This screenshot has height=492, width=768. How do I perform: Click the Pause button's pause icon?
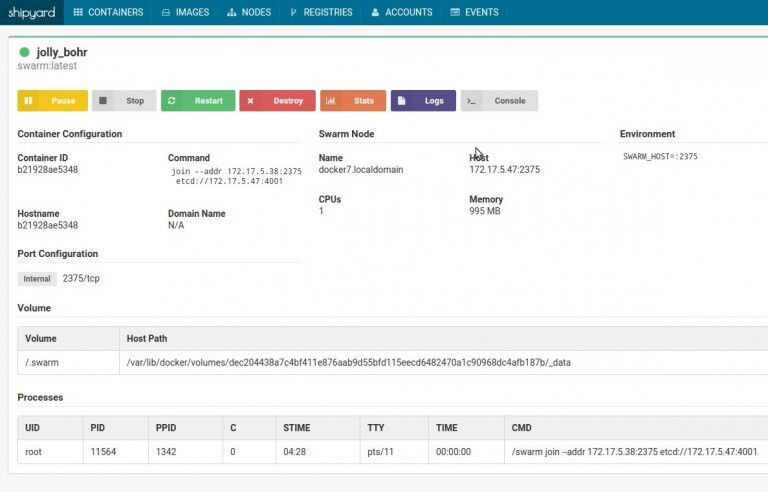point(28,100)
